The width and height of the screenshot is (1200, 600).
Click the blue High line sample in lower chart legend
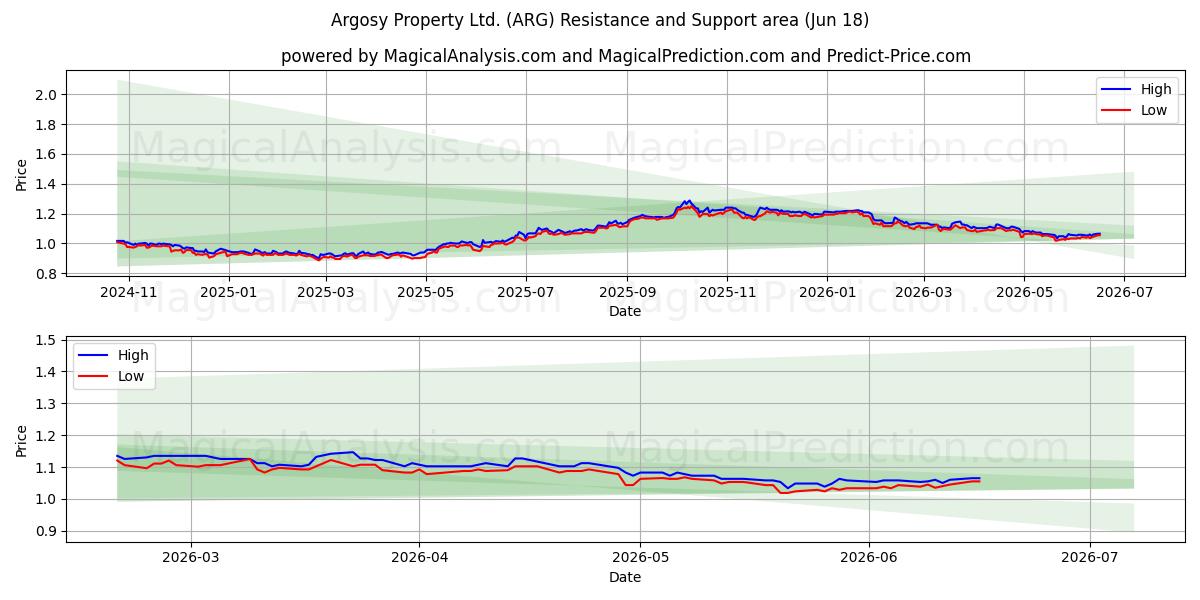tap(93, 355)
